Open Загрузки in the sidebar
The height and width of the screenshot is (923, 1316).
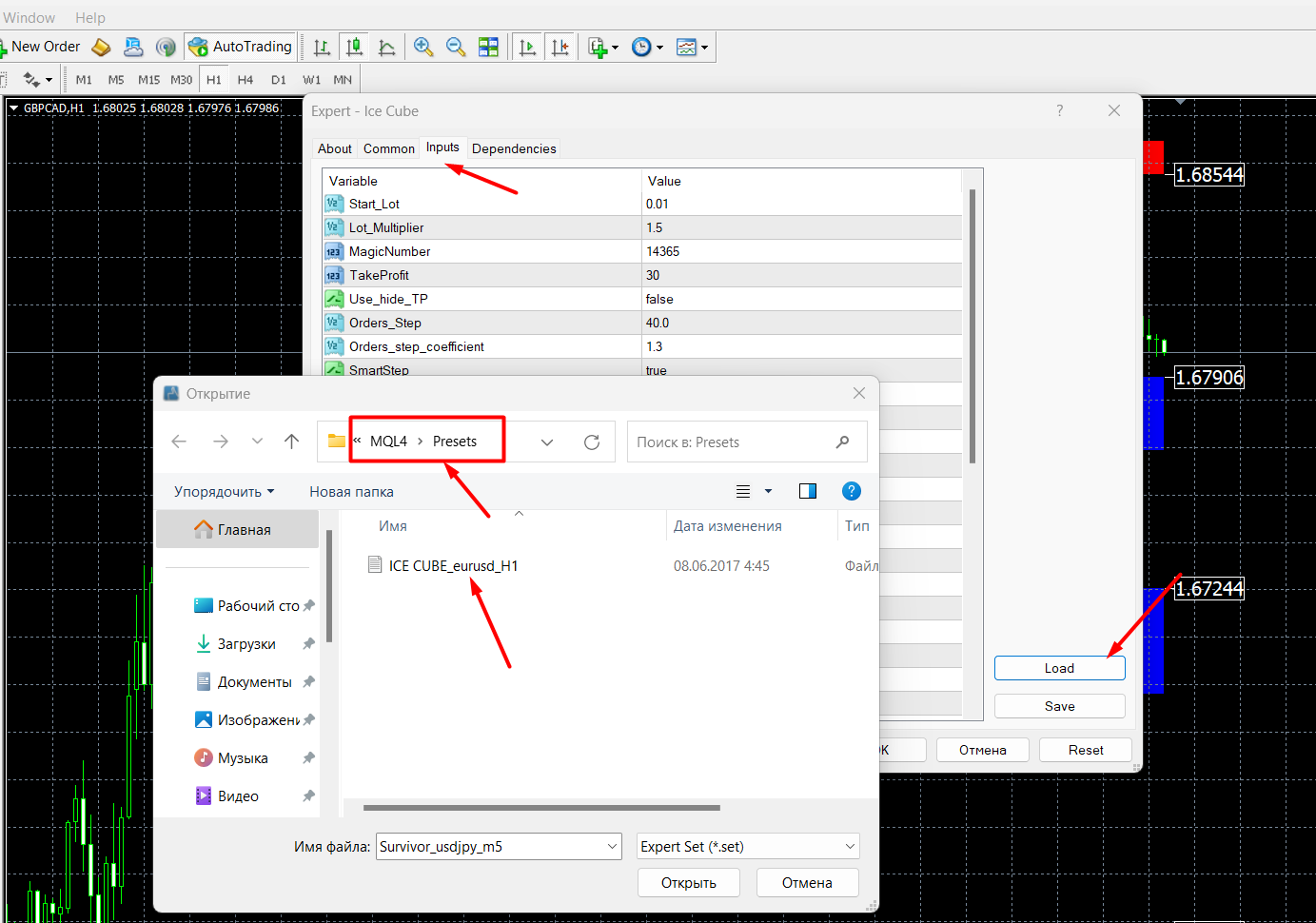pos(246,644)
